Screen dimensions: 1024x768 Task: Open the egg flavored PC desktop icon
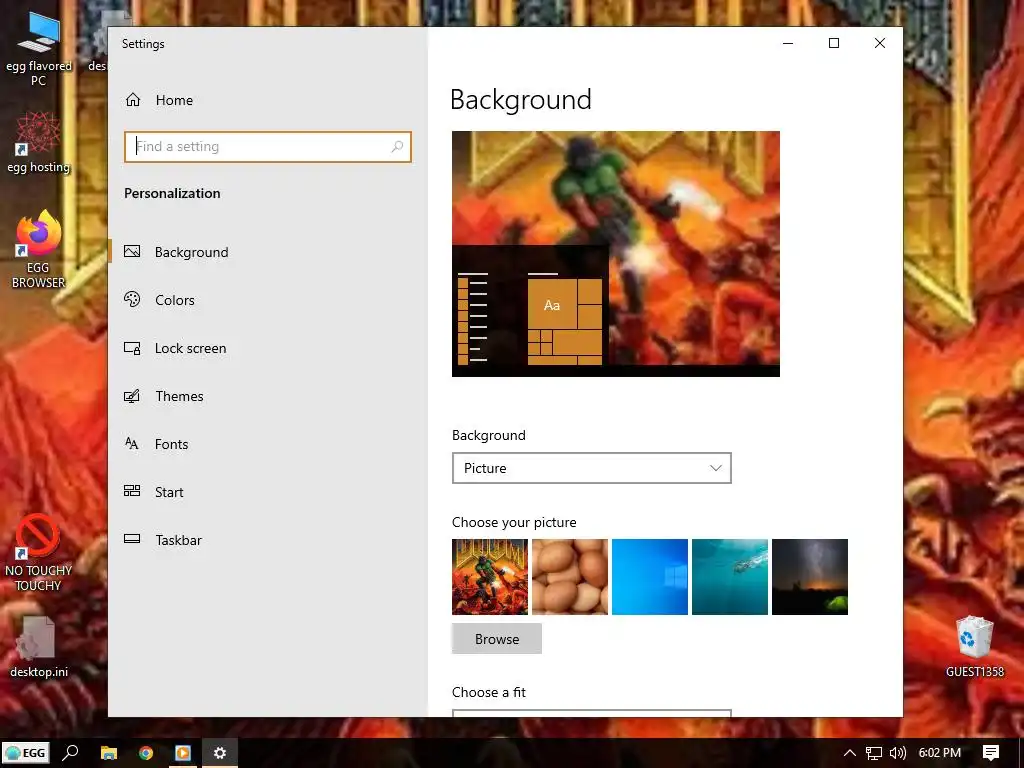click(x=39, y=49)
